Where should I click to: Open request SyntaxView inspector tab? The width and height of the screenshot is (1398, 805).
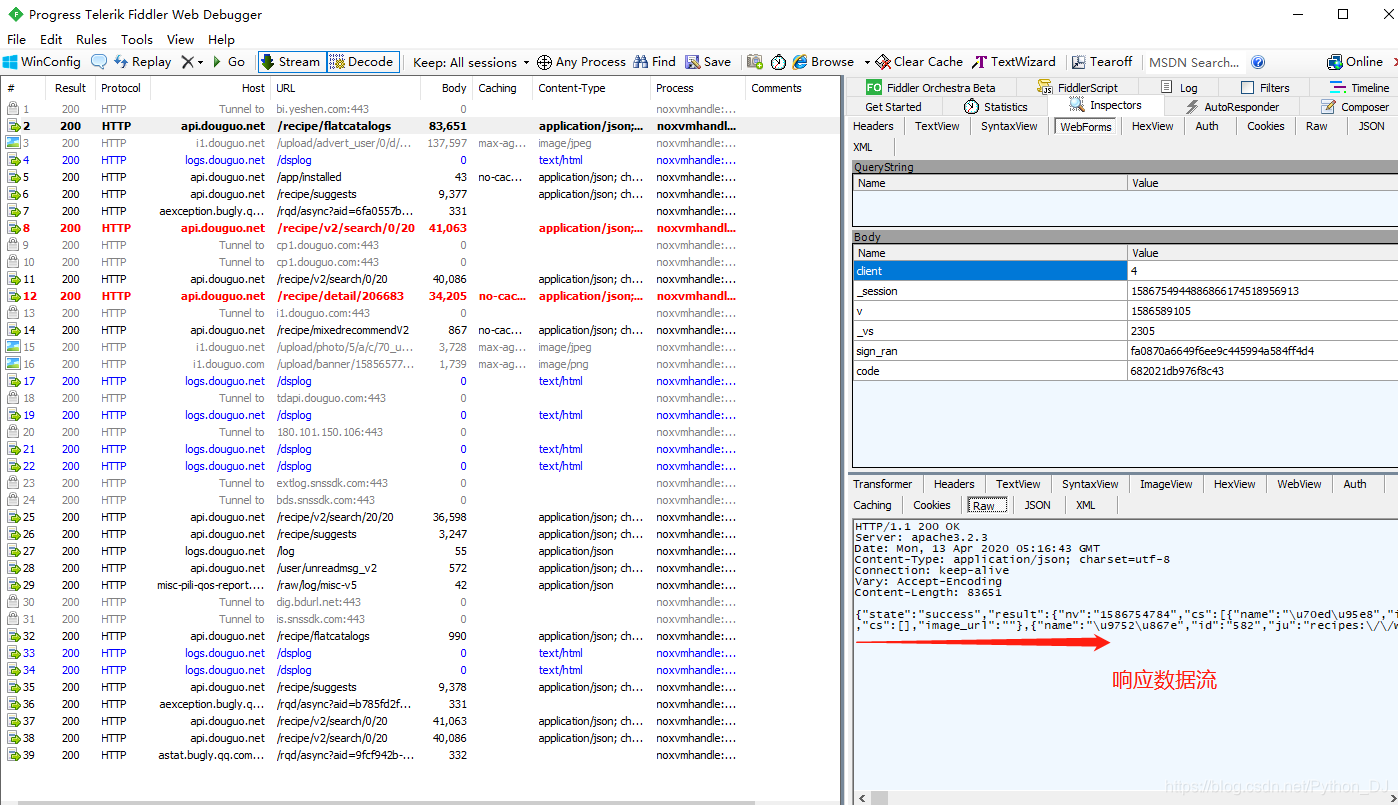[x=1009, y=126]
